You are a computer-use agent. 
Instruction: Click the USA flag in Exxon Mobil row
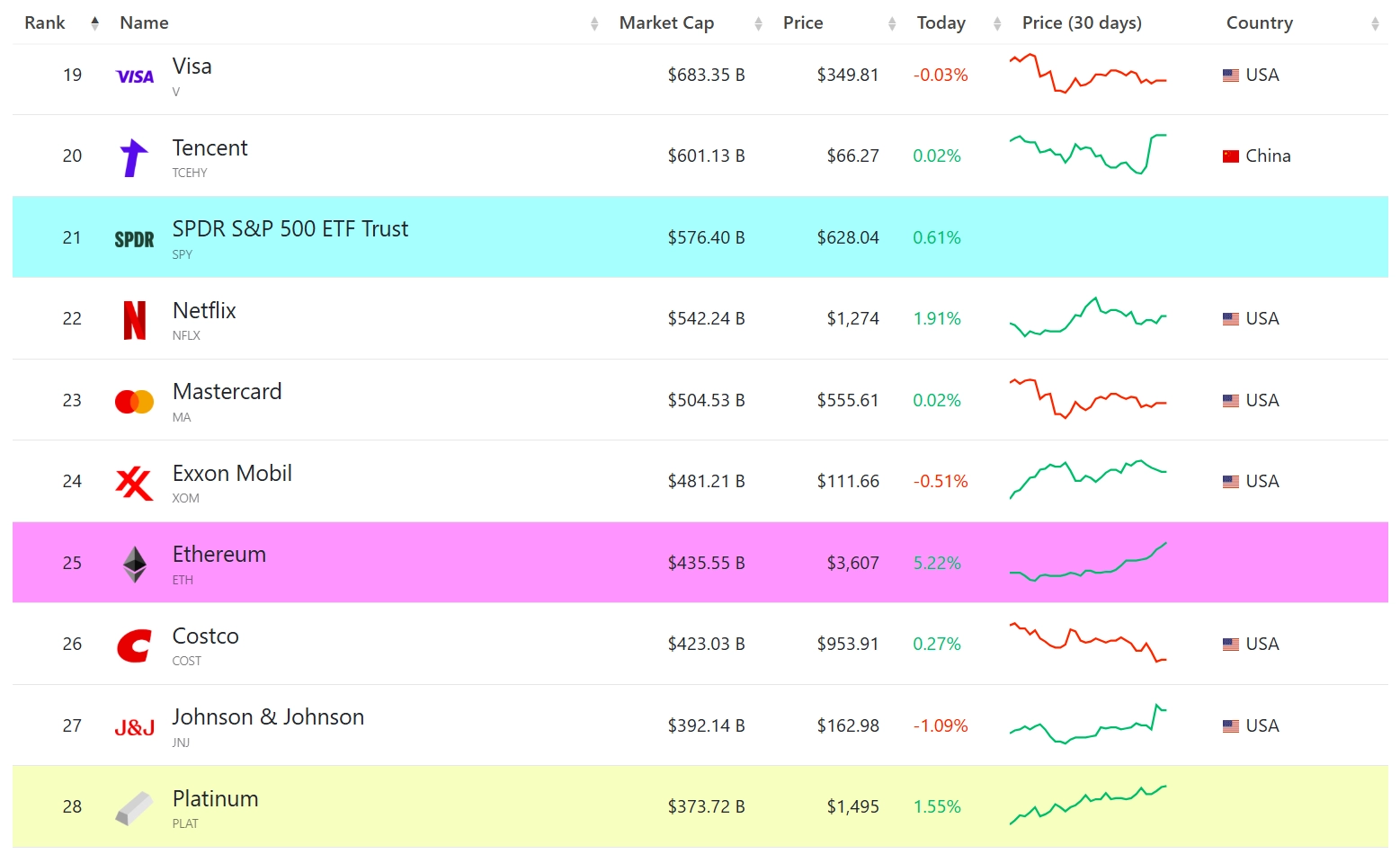tap(1231, 482)
